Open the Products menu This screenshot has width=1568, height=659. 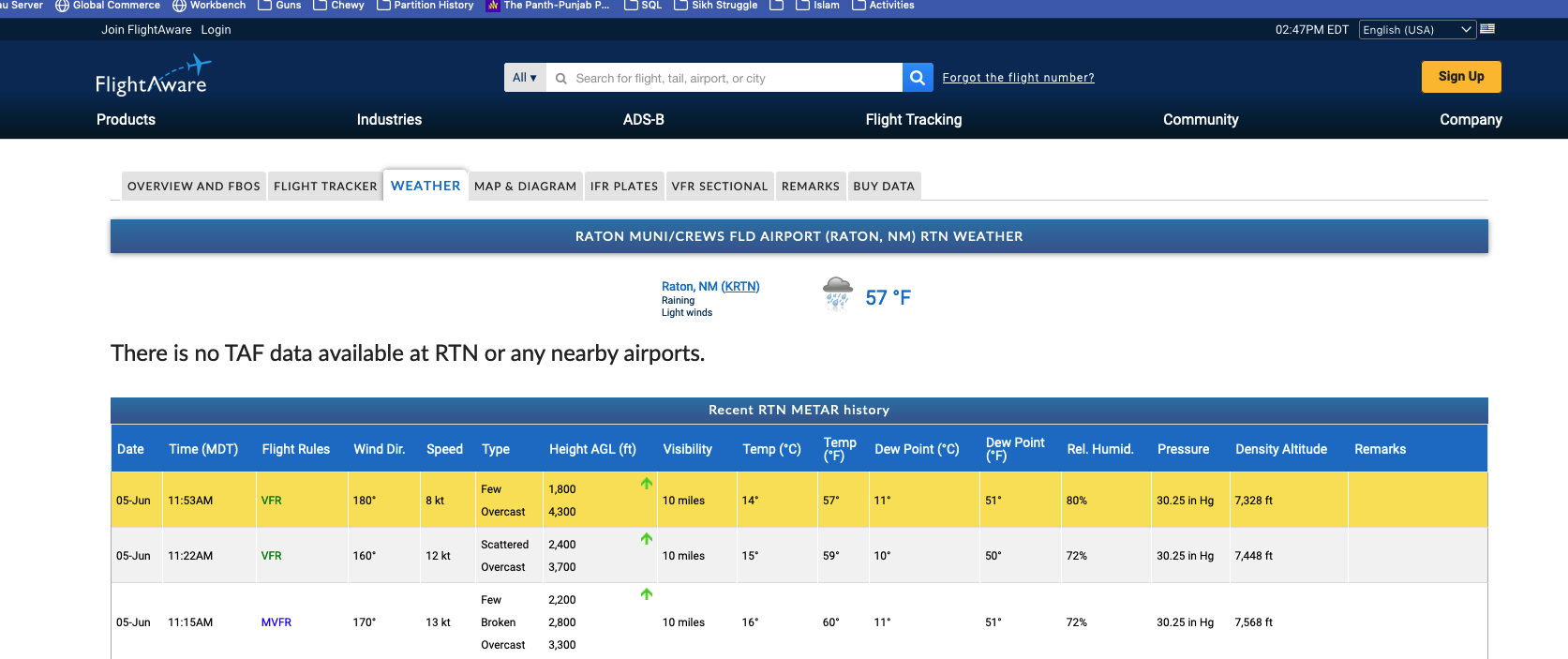[x=126, y=120]
